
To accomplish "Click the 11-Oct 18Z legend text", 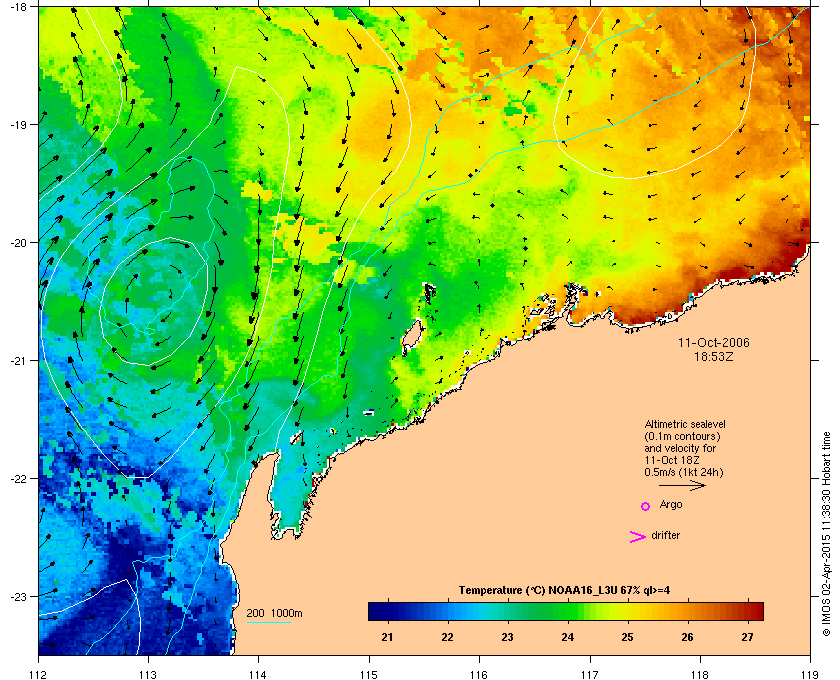I will [x=672, y=460].
